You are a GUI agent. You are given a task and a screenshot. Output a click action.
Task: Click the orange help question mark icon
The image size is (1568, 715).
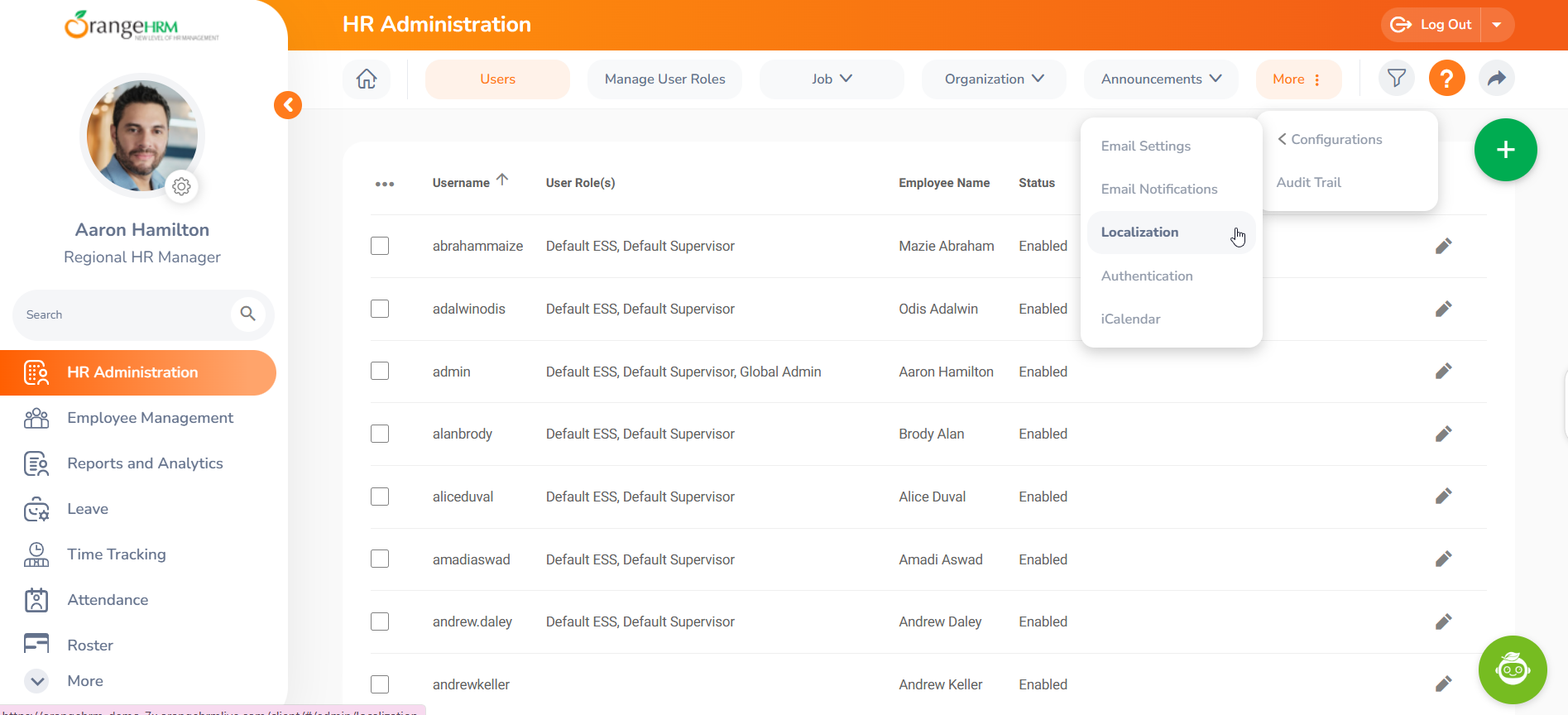pyautogui.click(x=1446, y=79)
